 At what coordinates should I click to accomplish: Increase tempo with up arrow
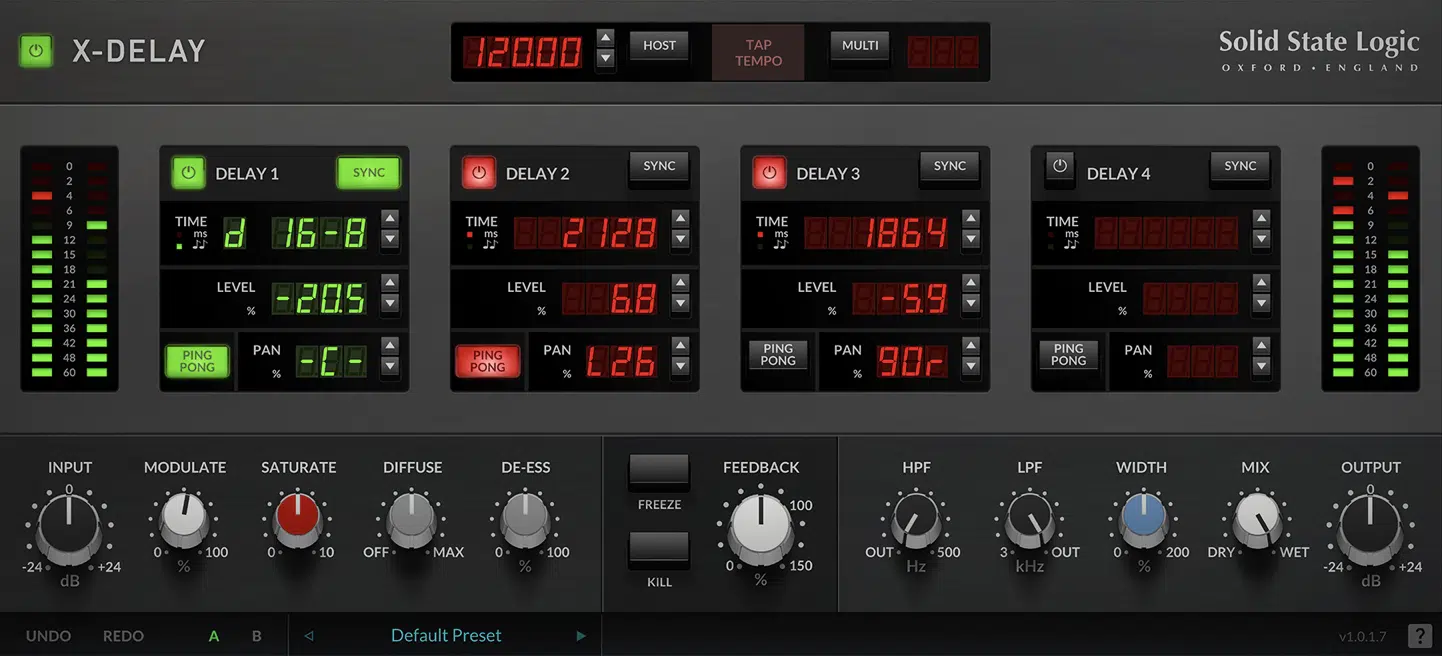click(605, 39)
